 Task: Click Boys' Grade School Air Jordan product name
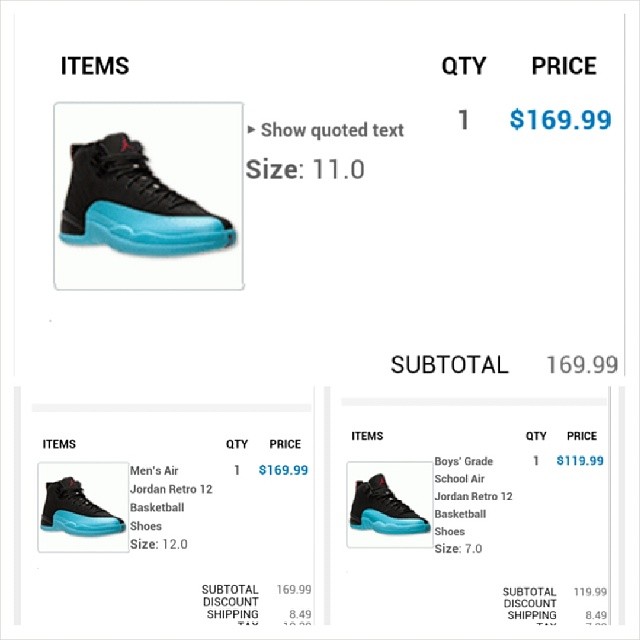(473, 496)
